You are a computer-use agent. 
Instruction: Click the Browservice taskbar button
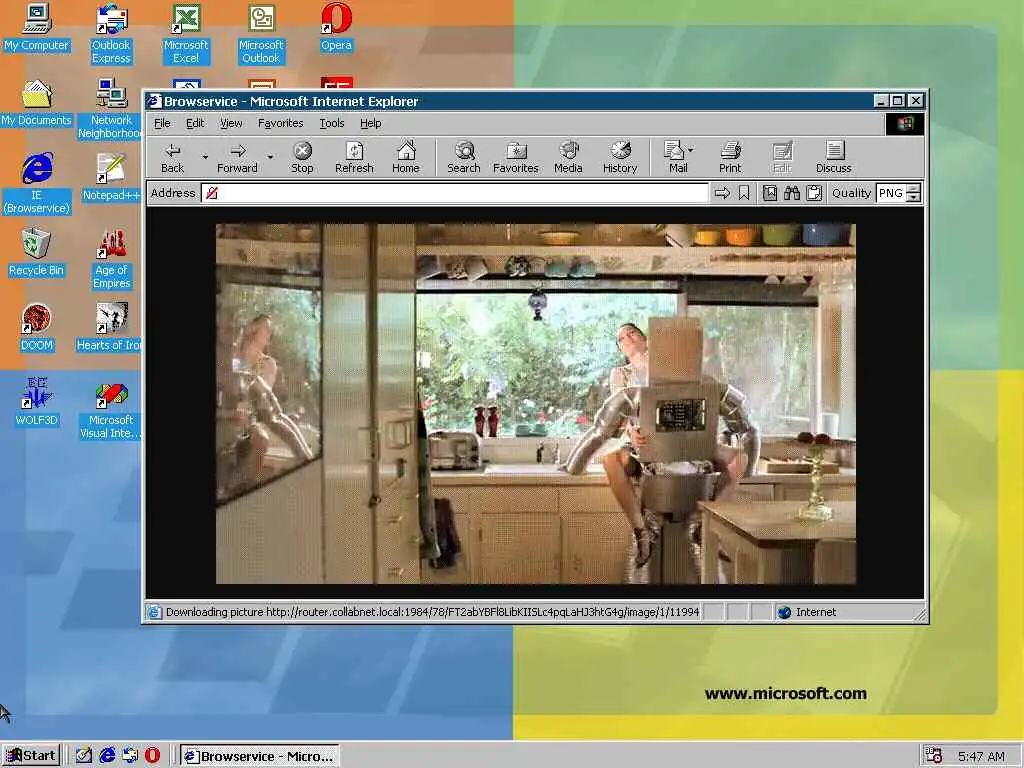coord(259,756)
